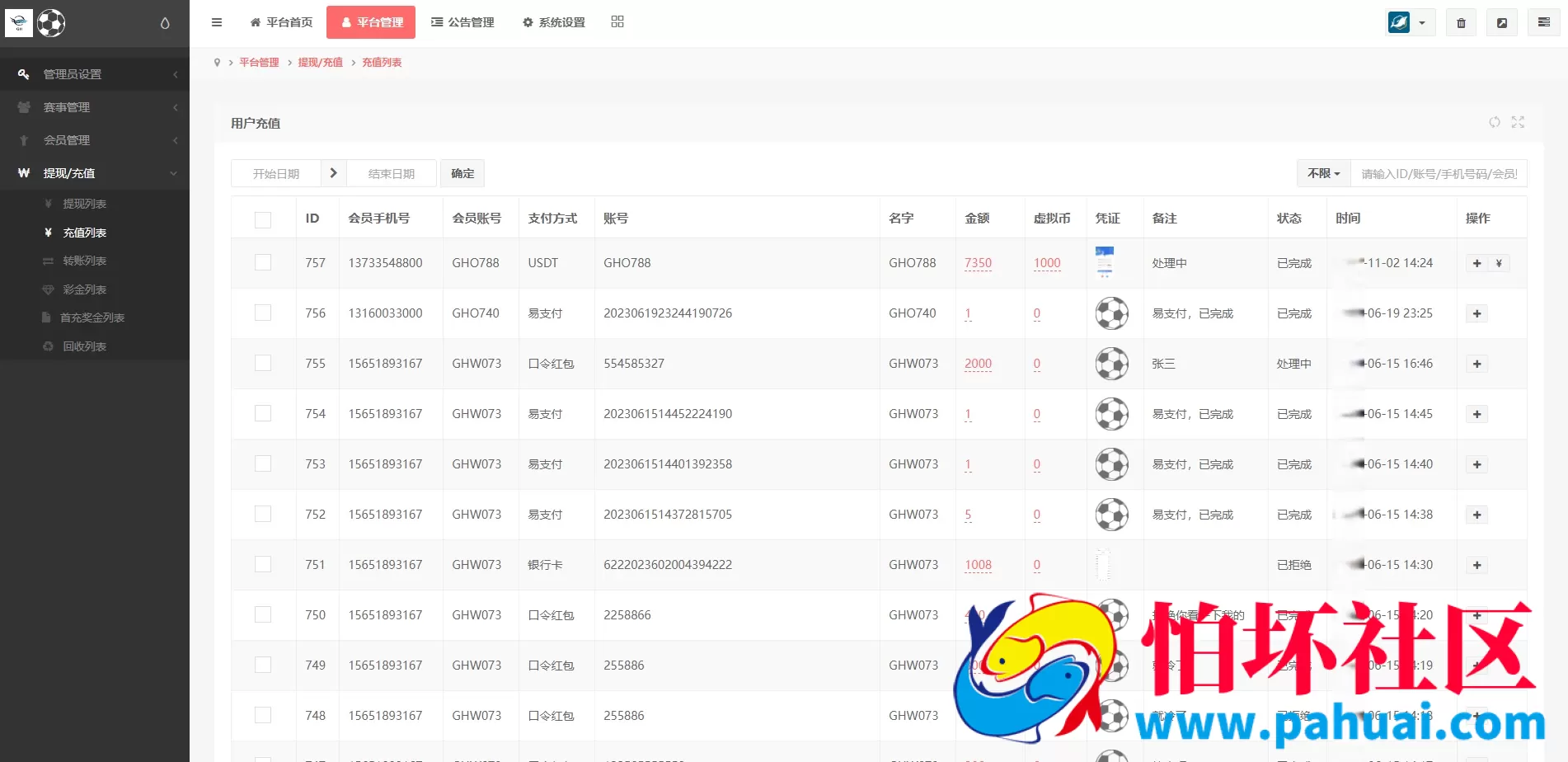Click plus action icon for row 753
This screenshot has height=762, width=1568.
[x=1476, y=464]
